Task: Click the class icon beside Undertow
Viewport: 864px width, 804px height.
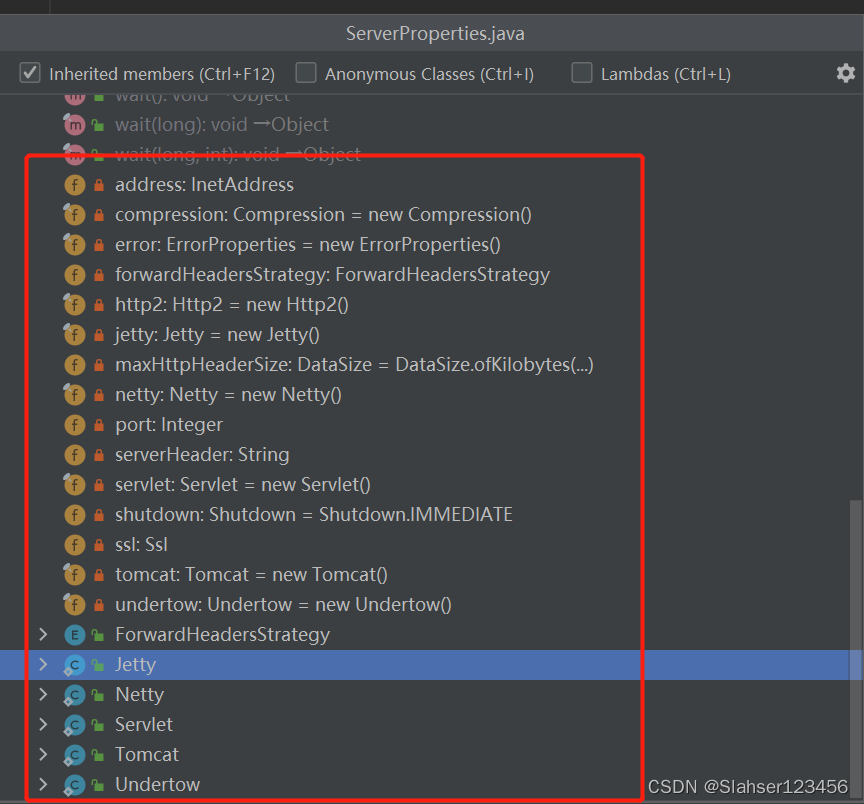Action: click(76, 784)
